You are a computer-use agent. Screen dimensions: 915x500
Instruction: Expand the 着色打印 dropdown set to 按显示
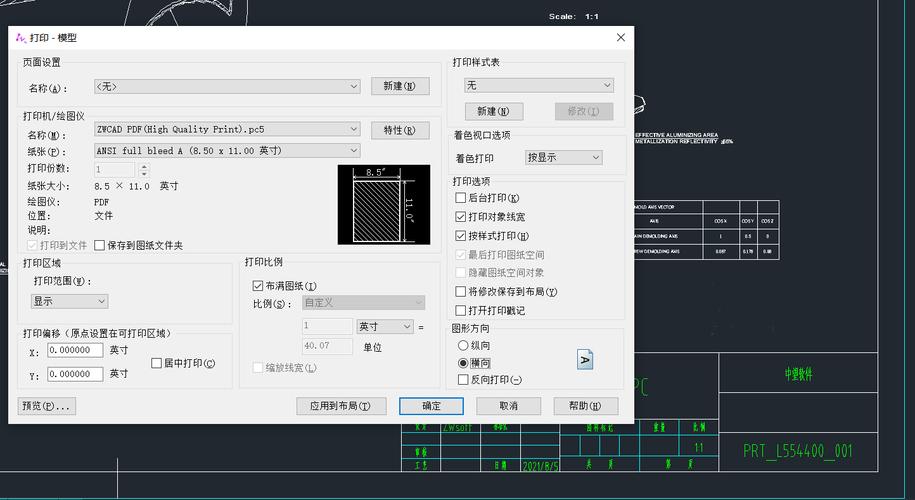pyautogui.click(x=564, y=158)
